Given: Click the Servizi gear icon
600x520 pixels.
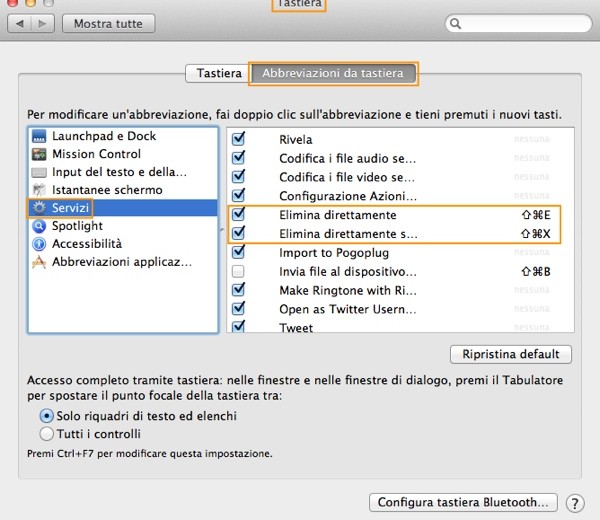Looking at the screenshot, I should tap(39, 208).
